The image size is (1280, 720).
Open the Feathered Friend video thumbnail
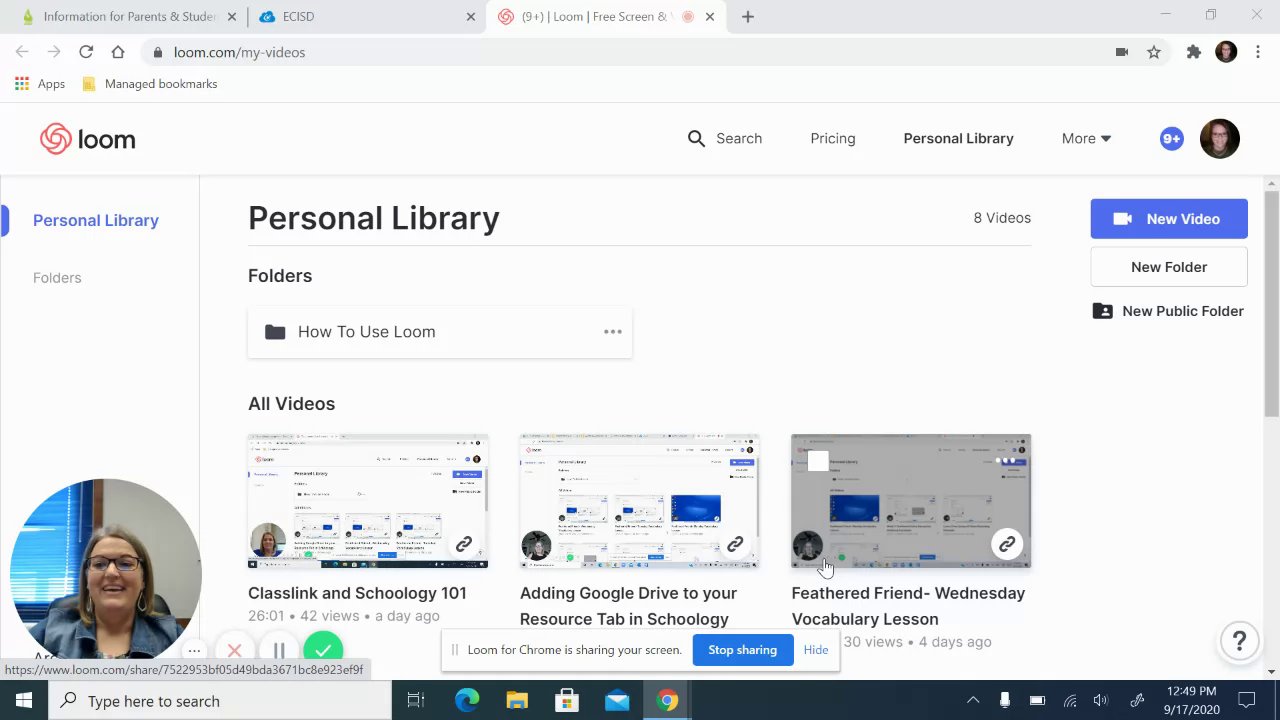(911, 501)
